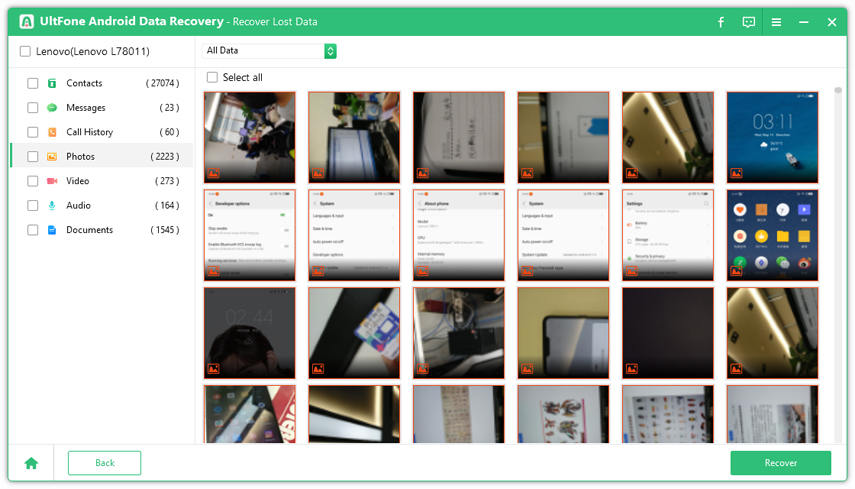Enable the Select all checkbox
The height and width of the screenshot is (489, 855).
[x=212, y=77]
